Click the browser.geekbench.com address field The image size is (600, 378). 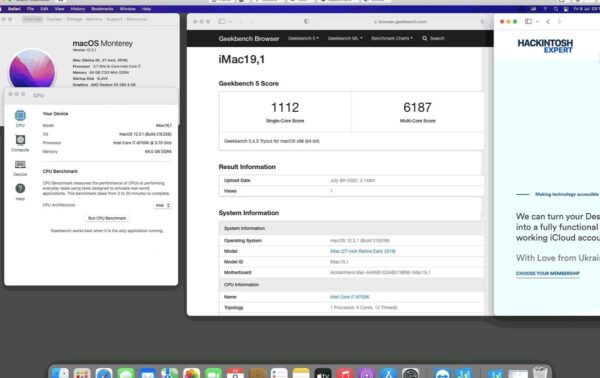tap(400, 22)
